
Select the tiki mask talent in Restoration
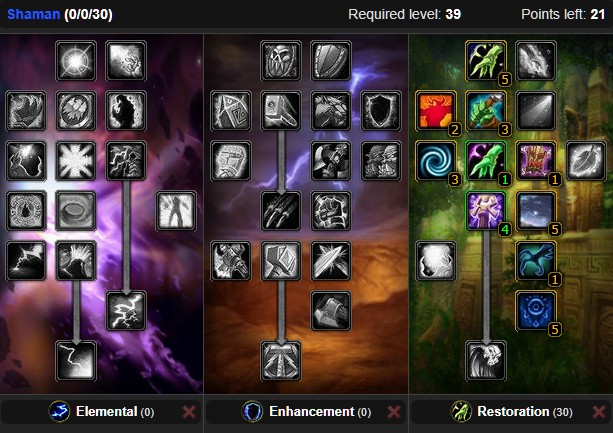536,161
